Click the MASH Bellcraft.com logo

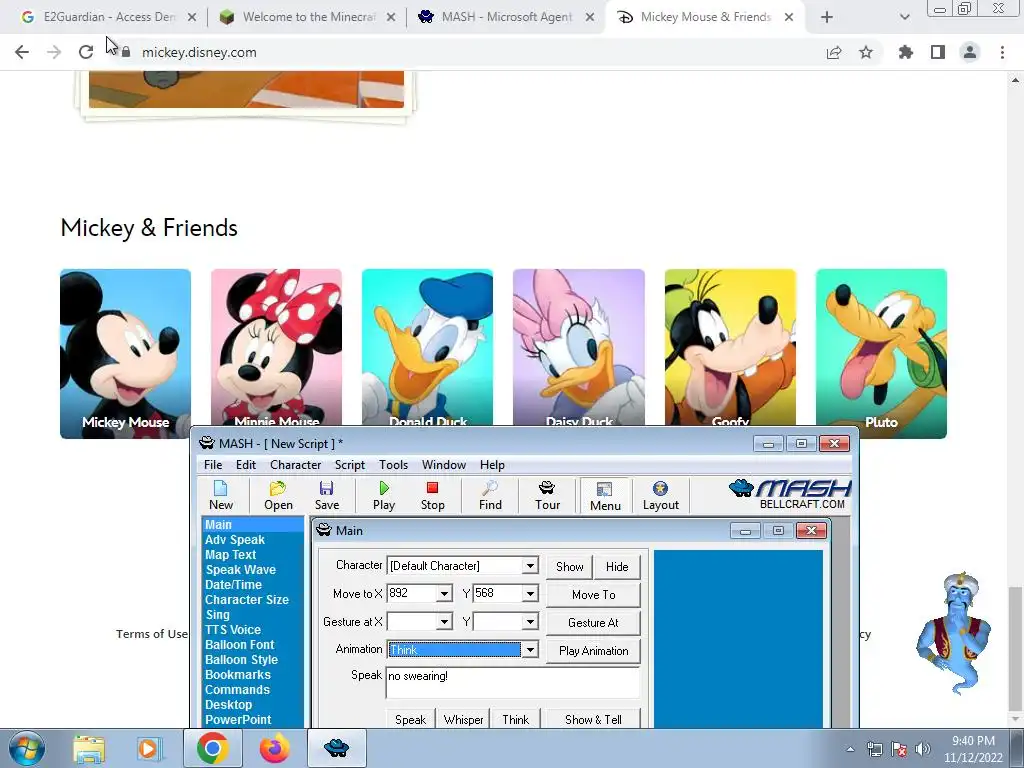(790, 494)
